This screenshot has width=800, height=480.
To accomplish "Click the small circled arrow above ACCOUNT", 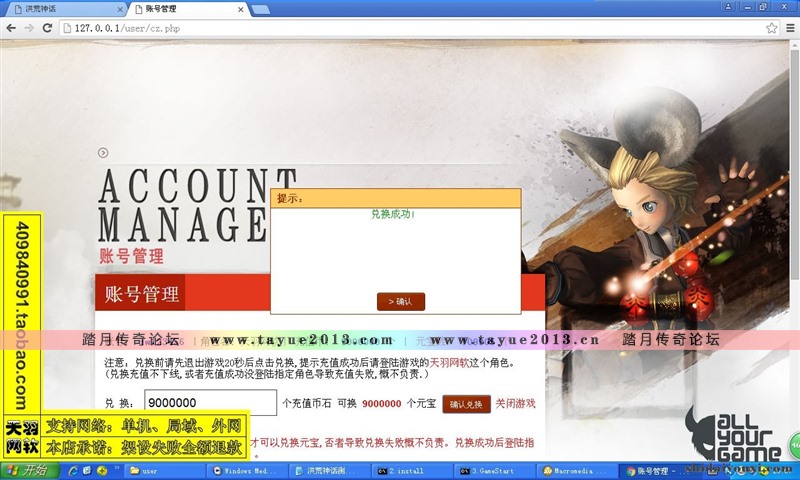I will 103,153.
